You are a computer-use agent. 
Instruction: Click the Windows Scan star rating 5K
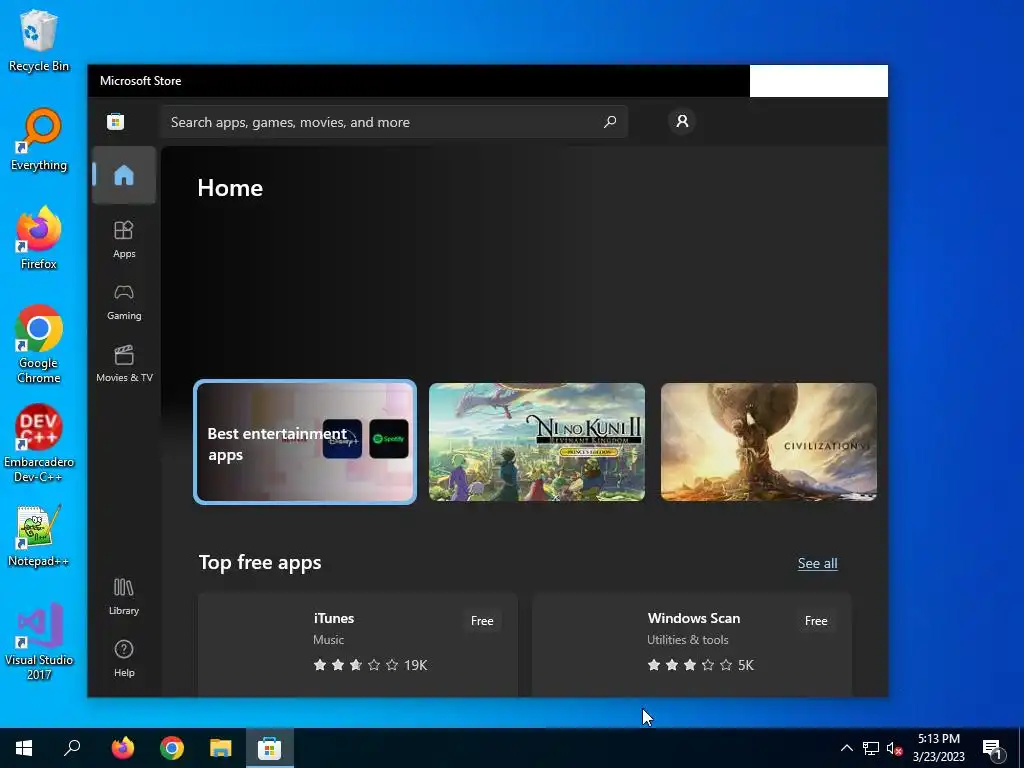[x=701, y=665]
